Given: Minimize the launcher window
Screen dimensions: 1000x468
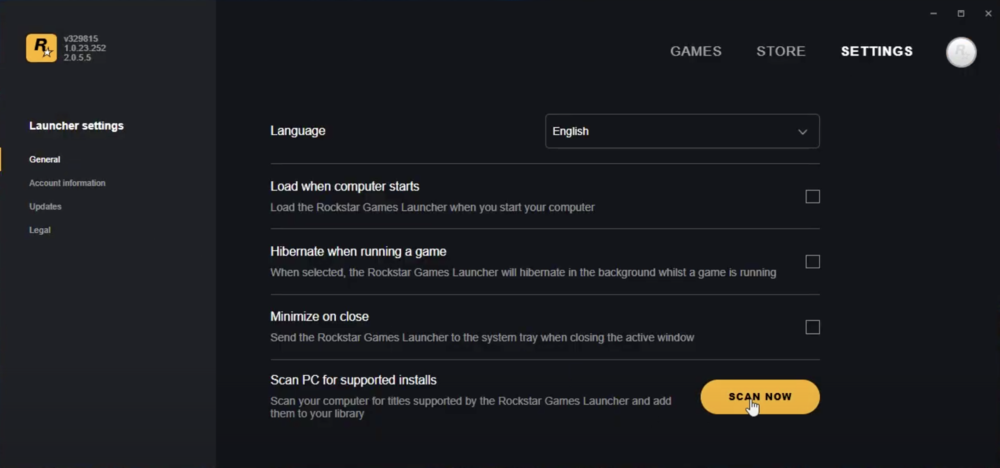Looking at the screenshot, I should (934, 13).
